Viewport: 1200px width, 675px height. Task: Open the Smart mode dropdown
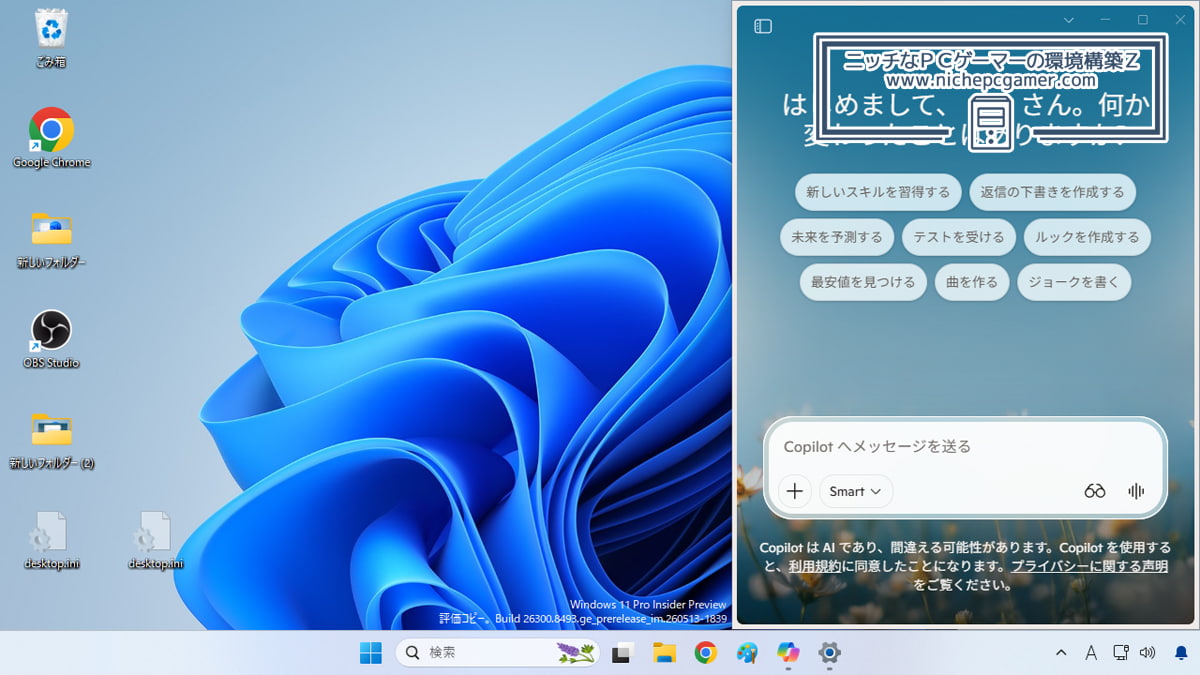(x=856, y=491)
